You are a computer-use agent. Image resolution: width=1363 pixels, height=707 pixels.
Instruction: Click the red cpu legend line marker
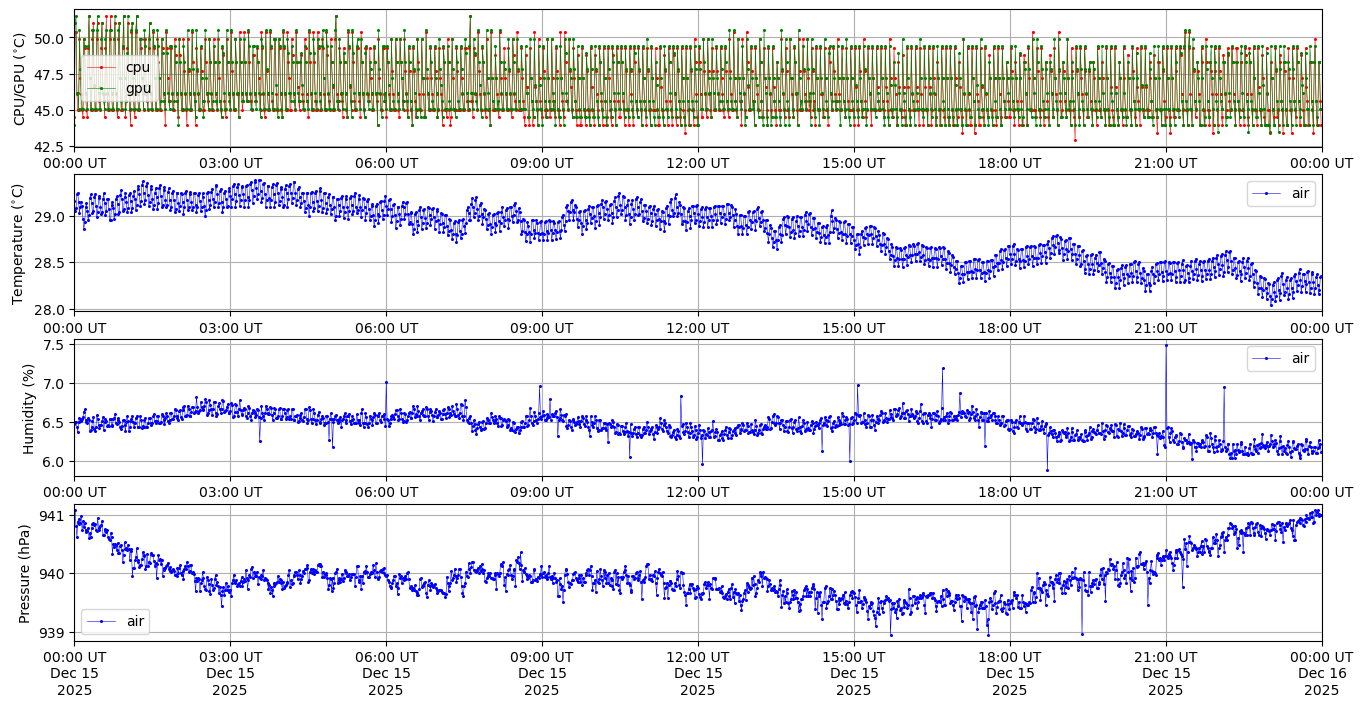click(101, 67)
